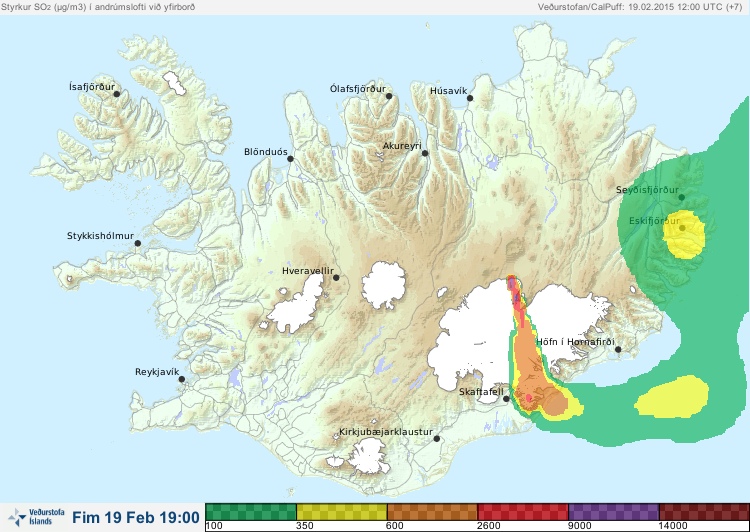
Task: Click the dark red 14000 legend swatch
Action: tap(704, 512)
